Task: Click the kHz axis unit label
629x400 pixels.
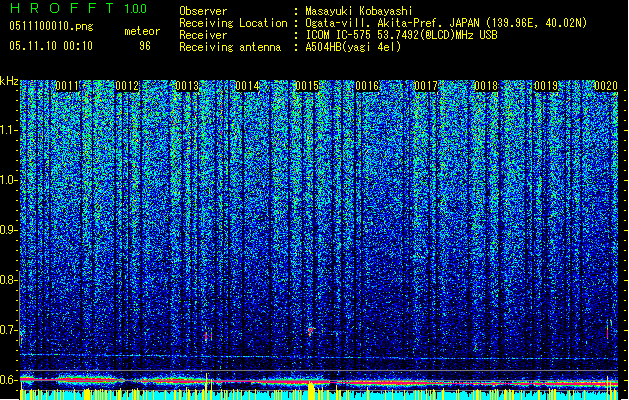Action: [x=9, y=81]
